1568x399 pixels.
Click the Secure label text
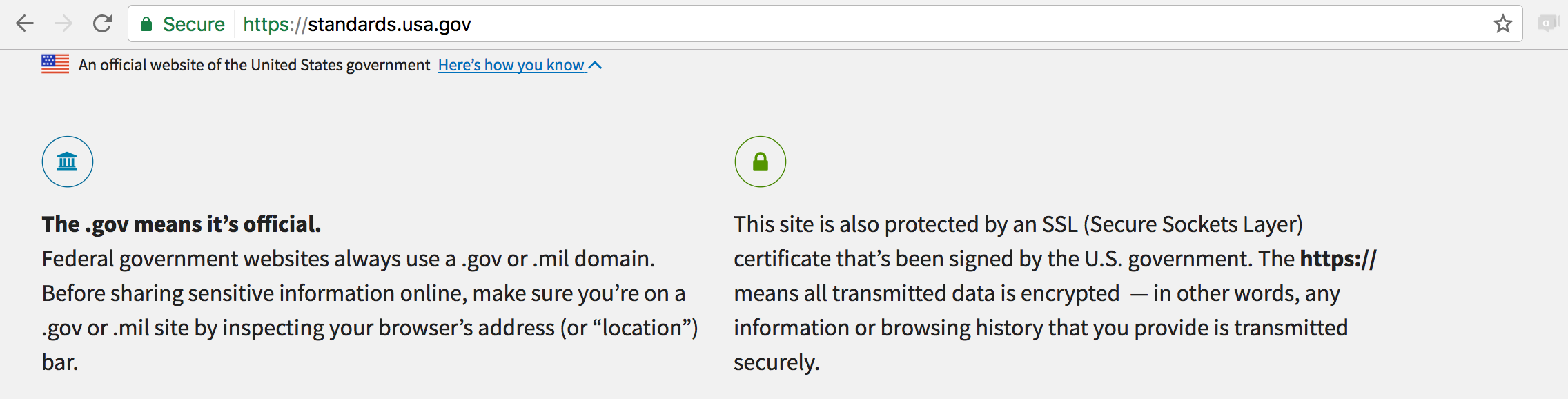[194, 23]
